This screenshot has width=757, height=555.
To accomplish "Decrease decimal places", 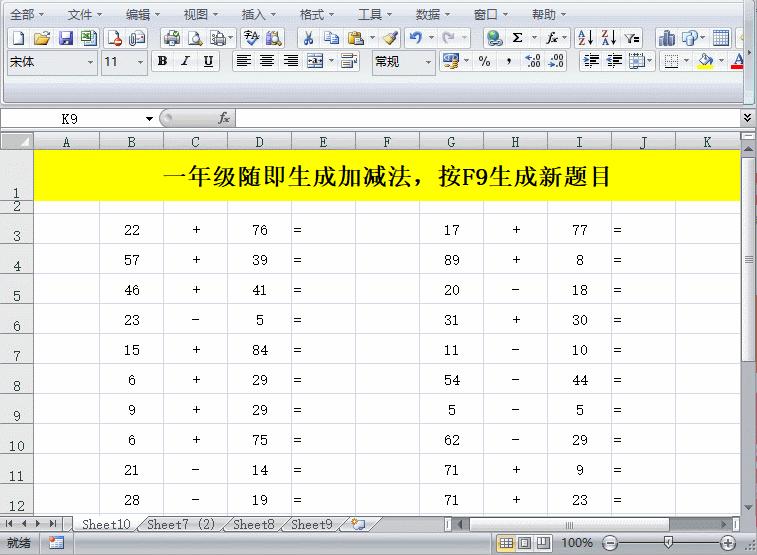I will [556, 61].
